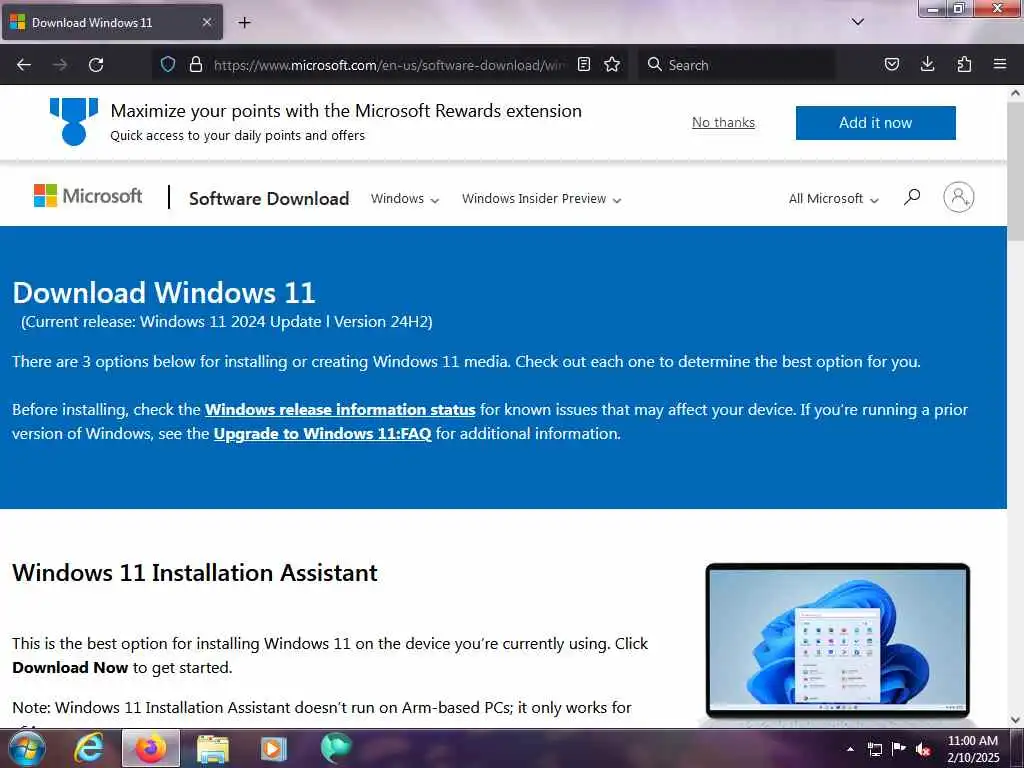Go back to the previous page
1024x768 pixels.
(24, 65)
